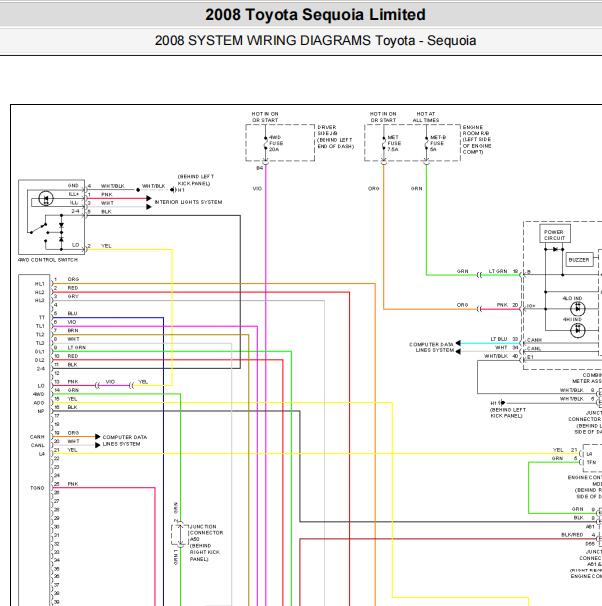Click the "PNK" wire label at pin 13
This screenshot has height=606, width=602.
(73, 381)
